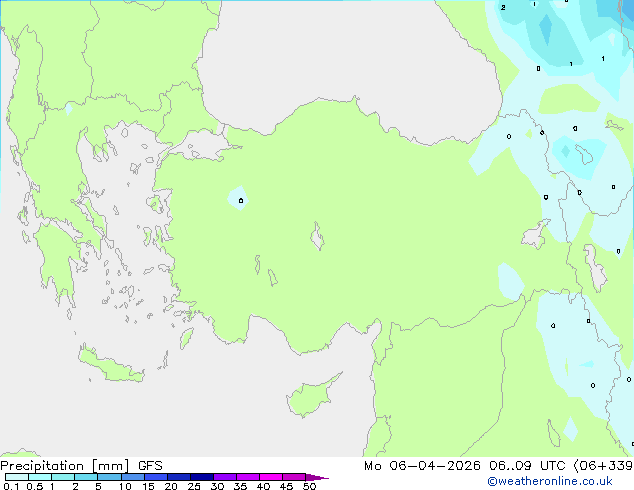Pick the 45–50 mm legend swatch
This screenshot has width=634, height=490.
pyautogui.click(x=294, y=477)
